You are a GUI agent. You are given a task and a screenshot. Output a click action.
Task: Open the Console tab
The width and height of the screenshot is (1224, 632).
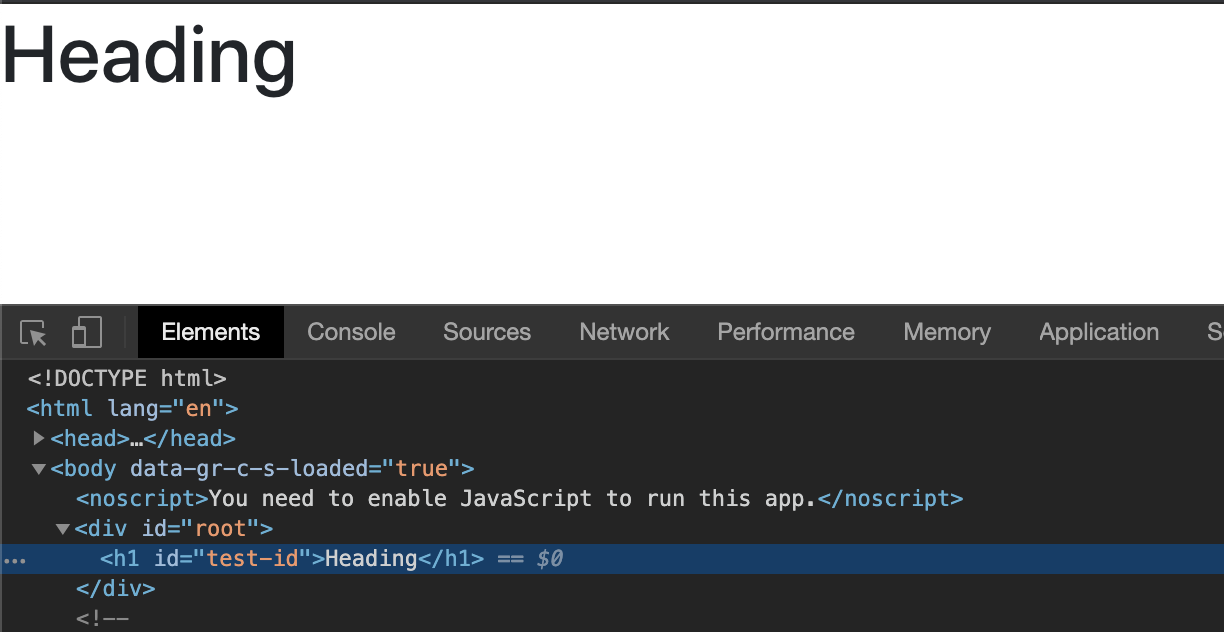tap(351, 332)
